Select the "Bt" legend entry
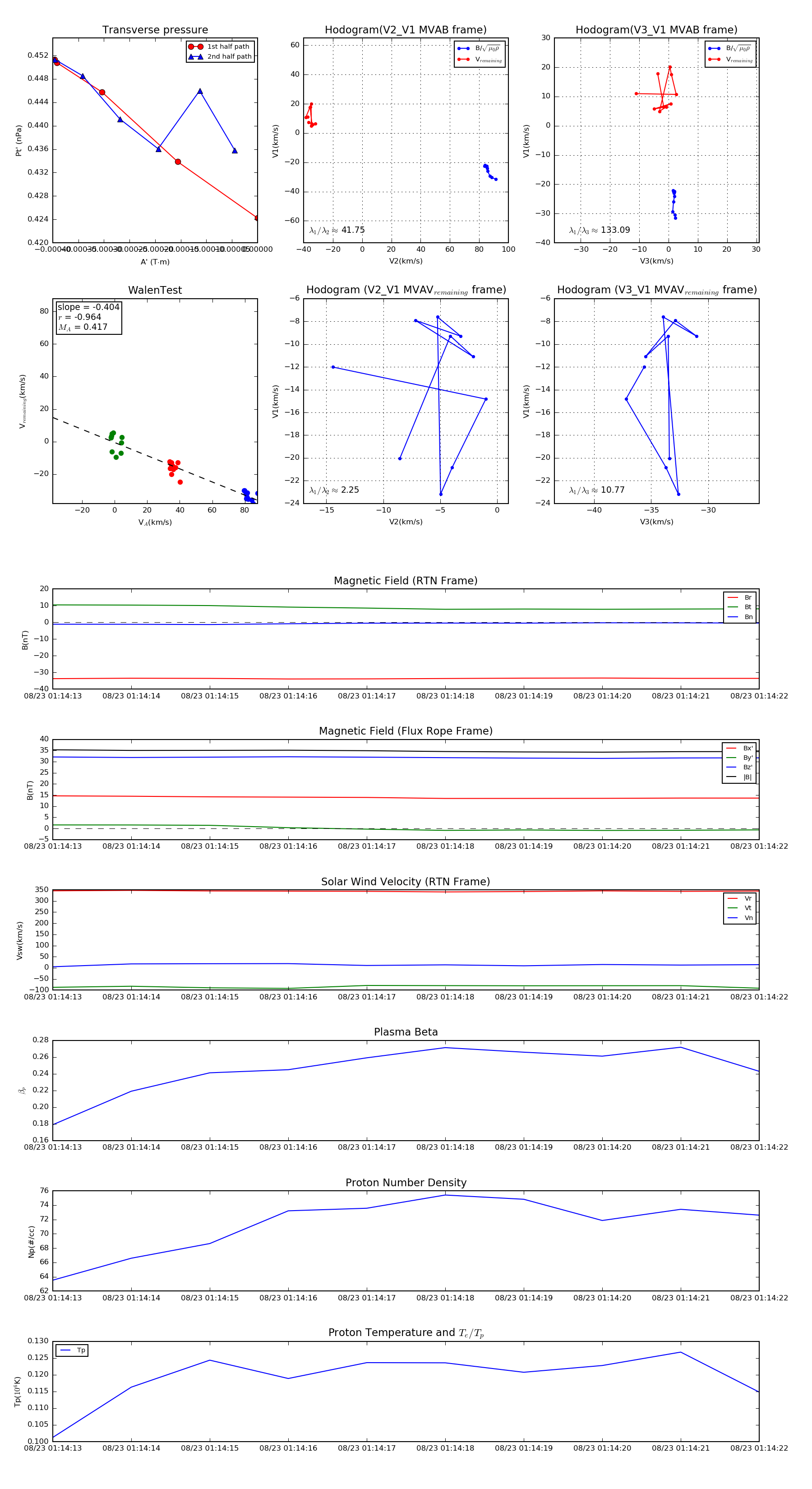This screenshot has width=812, height=1489. 740,607
